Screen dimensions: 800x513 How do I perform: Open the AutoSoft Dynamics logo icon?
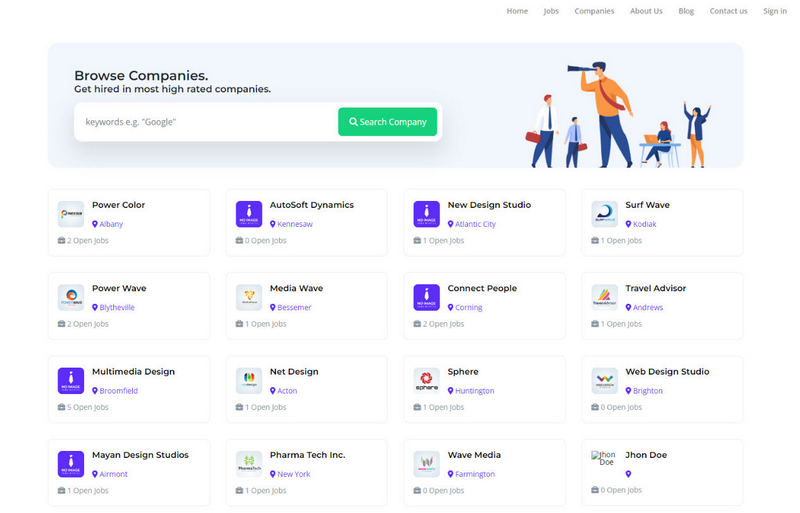[x=249, y=214]
